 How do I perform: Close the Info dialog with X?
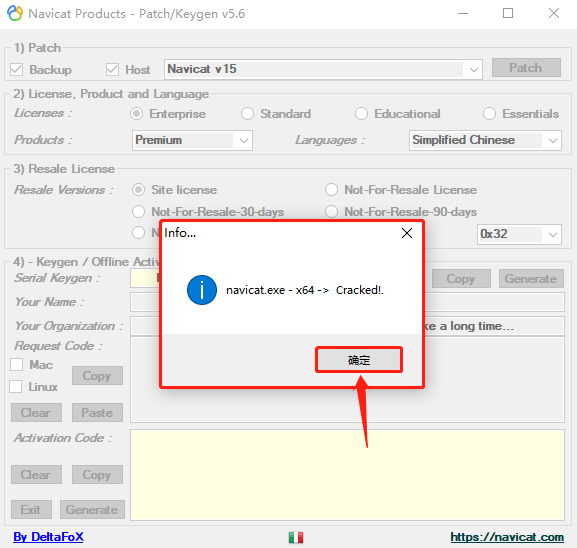[407, 233]
